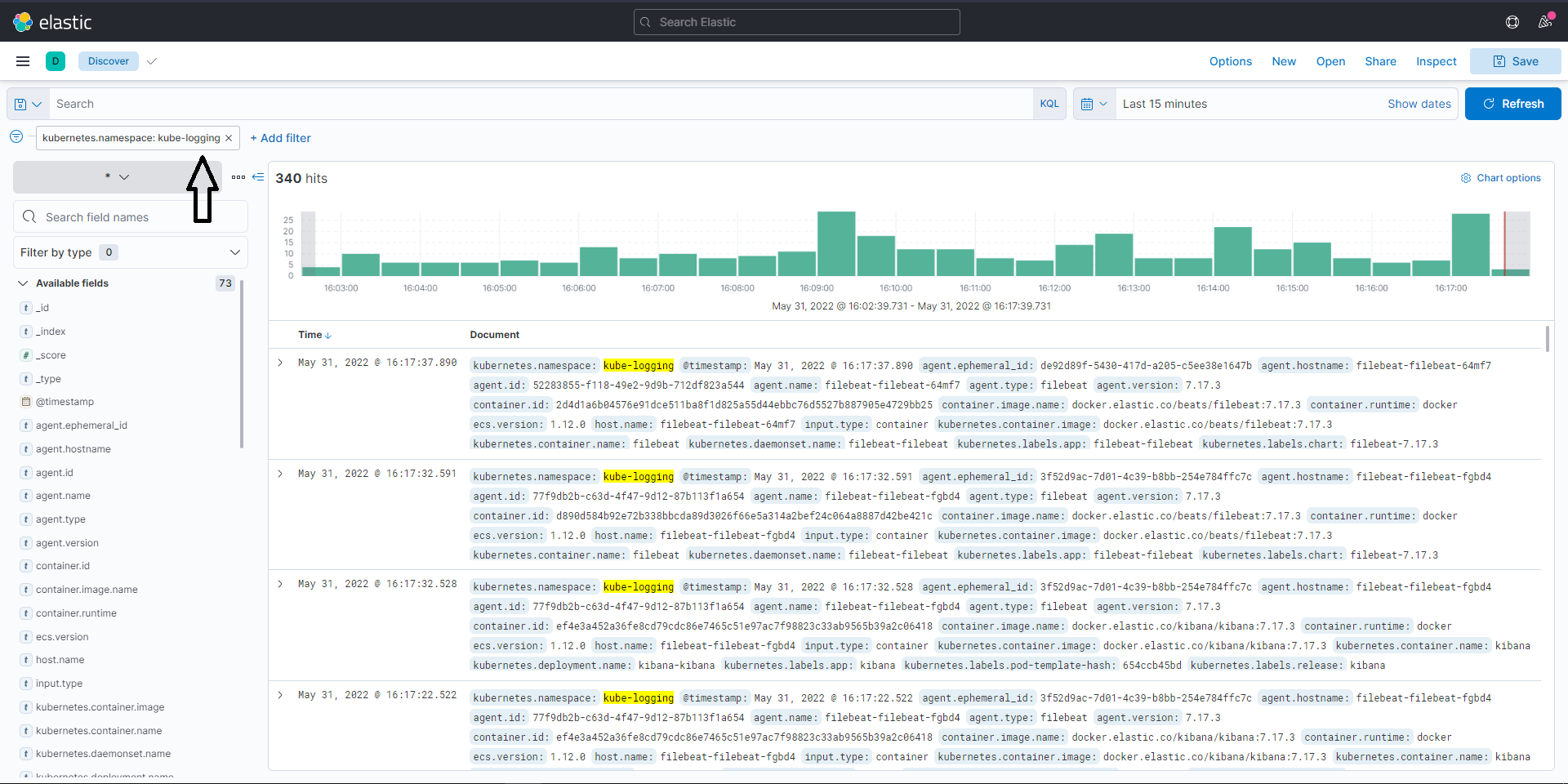Open the help menu icon in header
The width and height of the screenshot is (1568, 784).
tap(1512, 22)
